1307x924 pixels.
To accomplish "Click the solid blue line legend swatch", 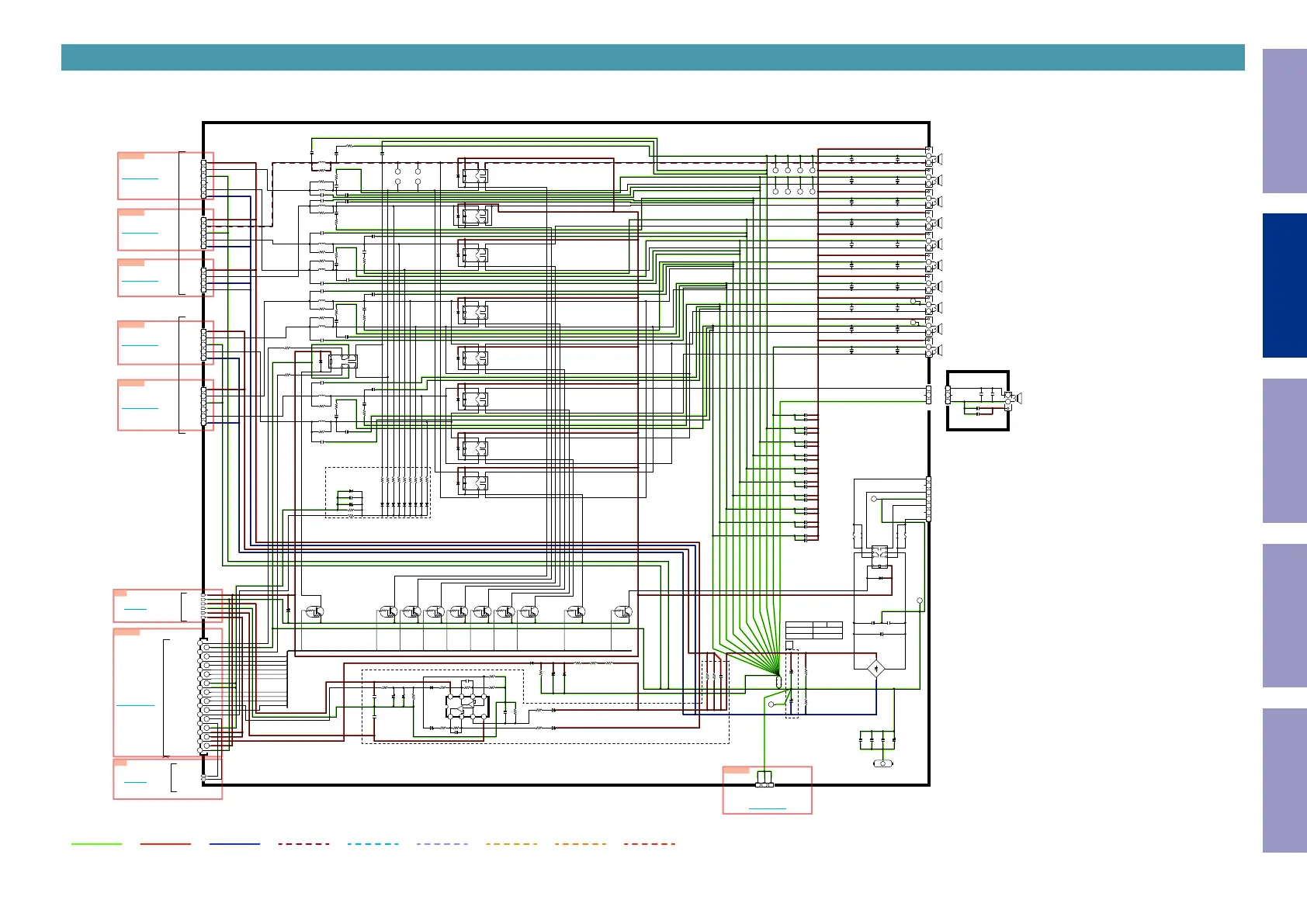I will point(234,843).
